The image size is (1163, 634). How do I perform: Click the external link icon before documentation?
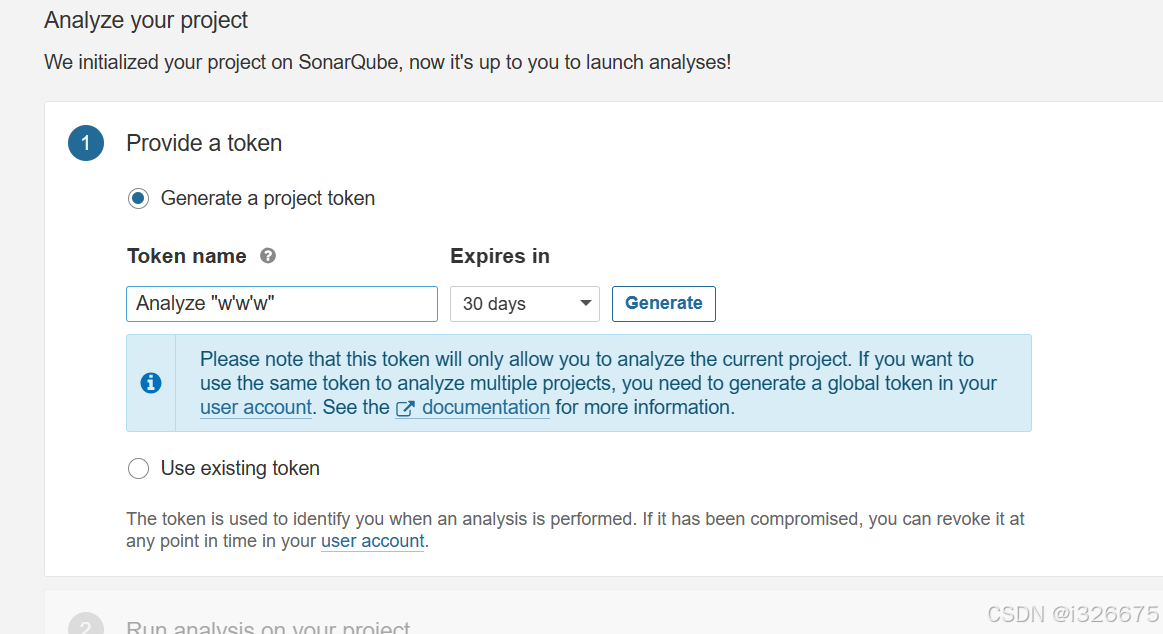click(x=405, y=408)
